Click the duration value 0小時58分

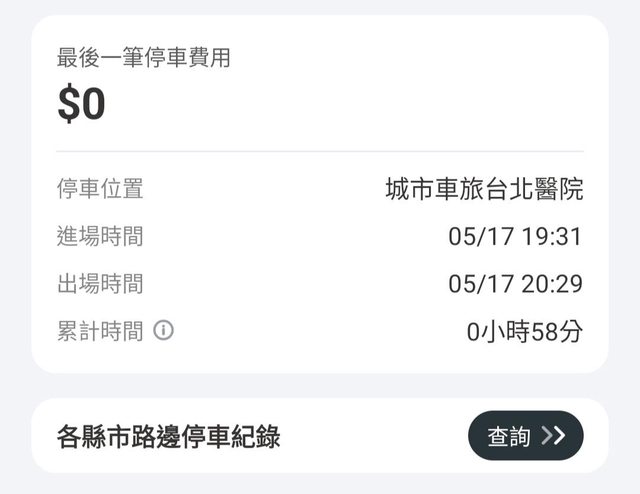click(524, 331)
